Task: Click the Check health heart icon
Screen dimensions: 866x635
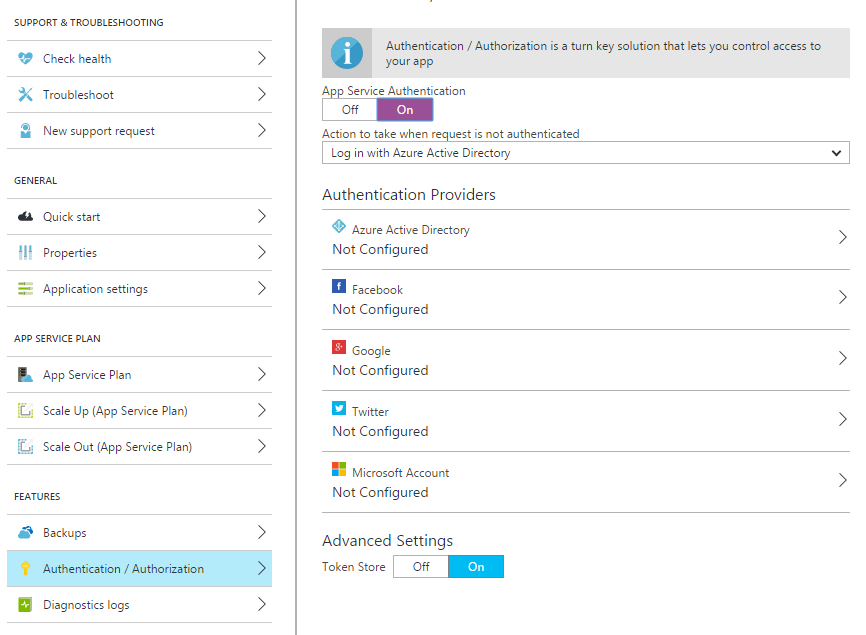Action: click(25, 59)
